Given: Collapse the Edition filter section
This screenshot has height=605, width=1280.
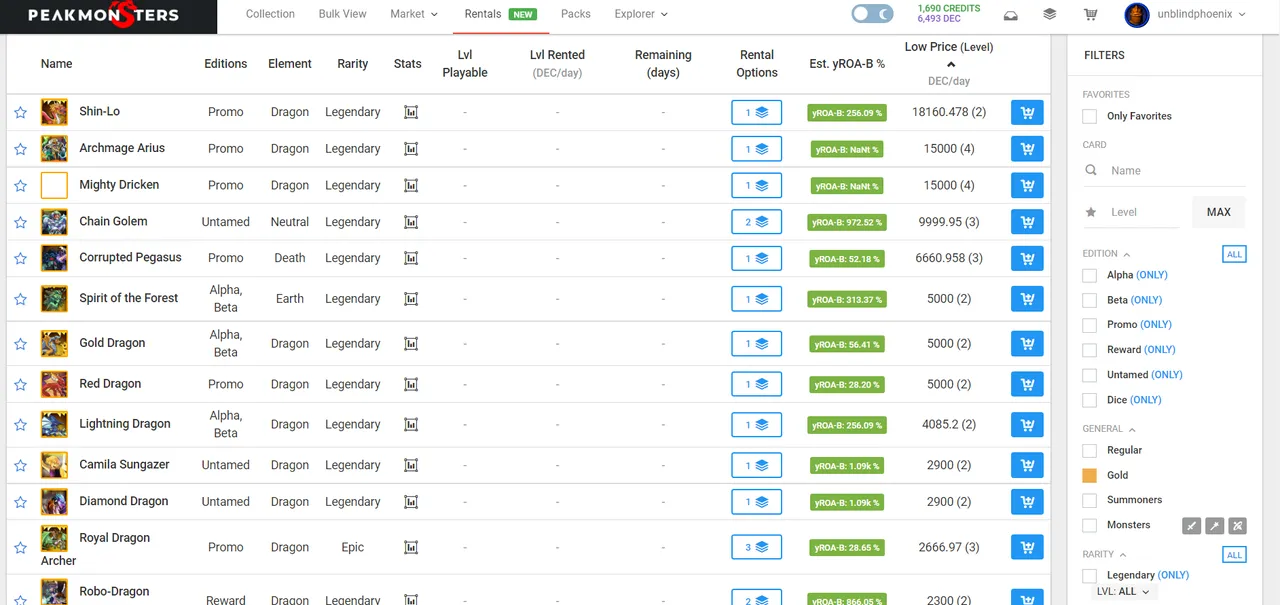Looking at the screenshot, I should coord(1106,254).
